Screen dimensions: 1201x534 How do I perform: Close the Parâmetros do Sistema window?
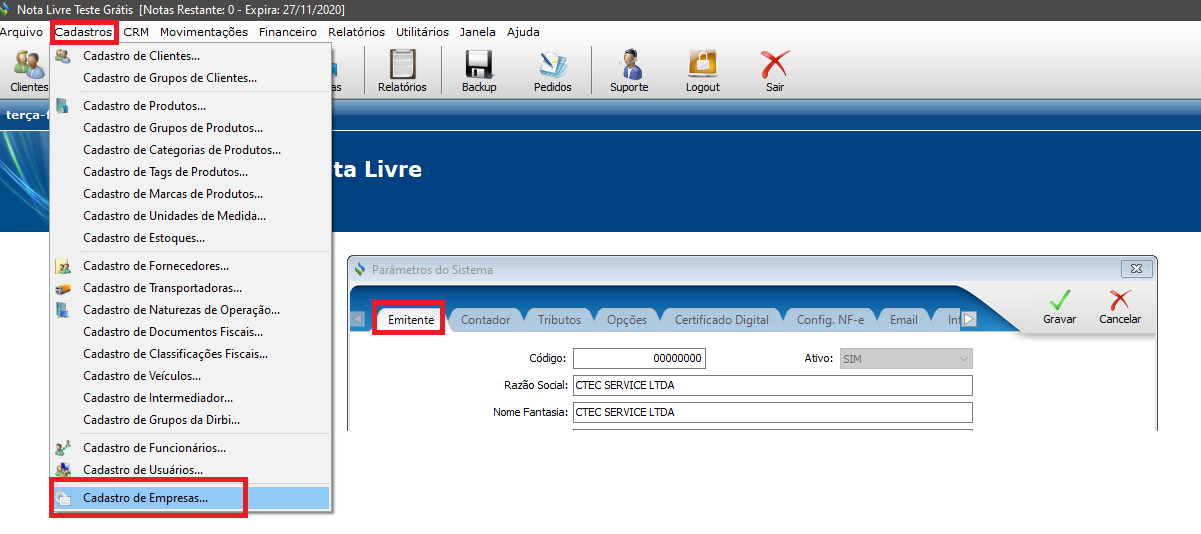[x=1137, y=269]
